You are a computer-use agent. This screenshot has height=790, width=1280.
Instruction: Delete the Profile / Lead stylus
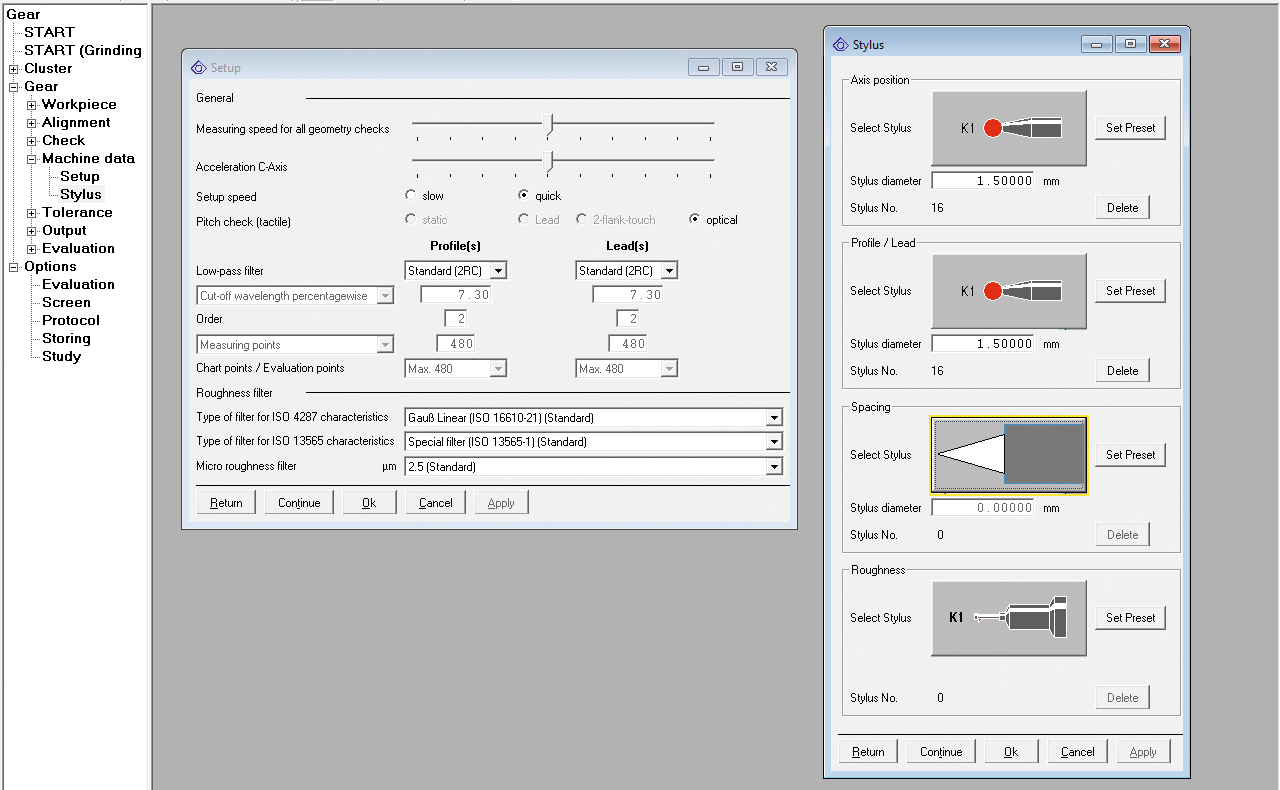(1122, 371)
